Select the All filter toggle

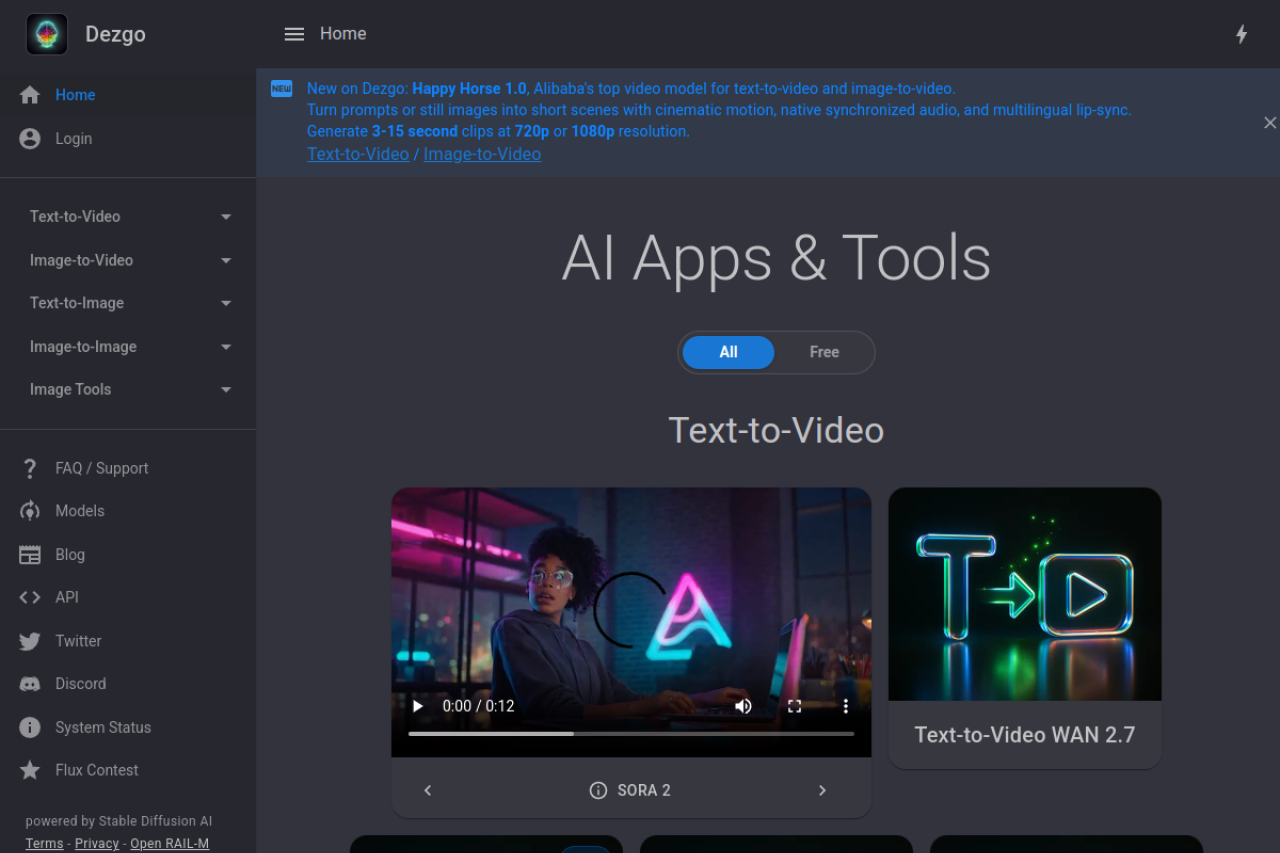coord(728,352)
